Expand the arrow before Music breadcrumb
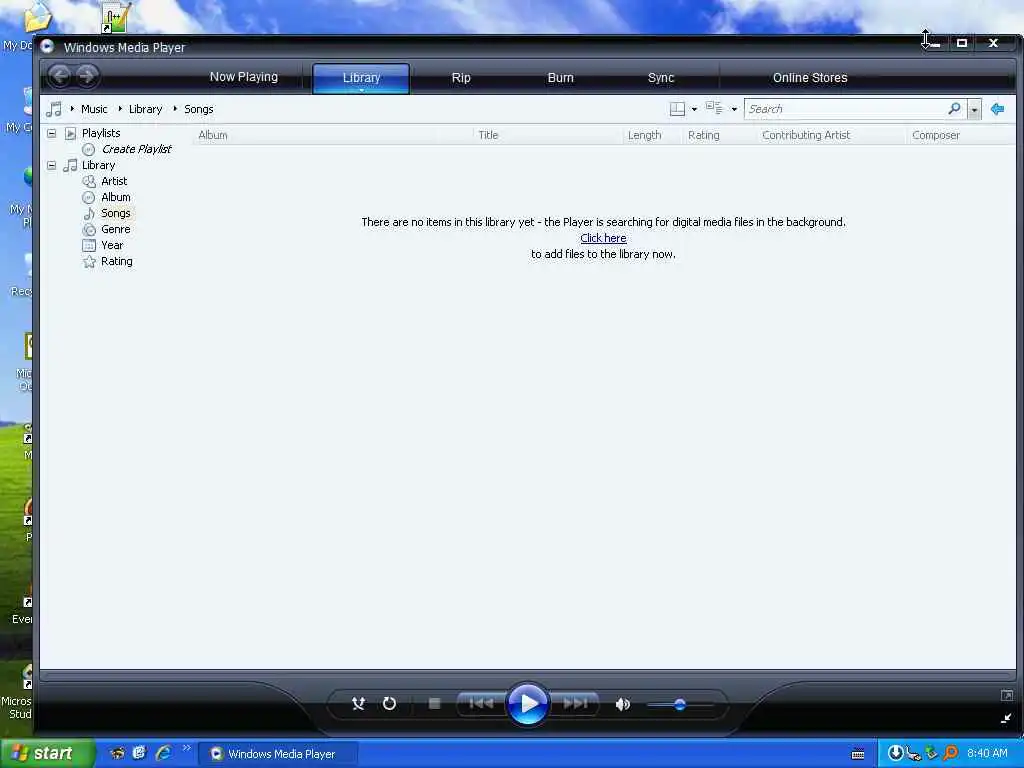 tap(72, 109)
